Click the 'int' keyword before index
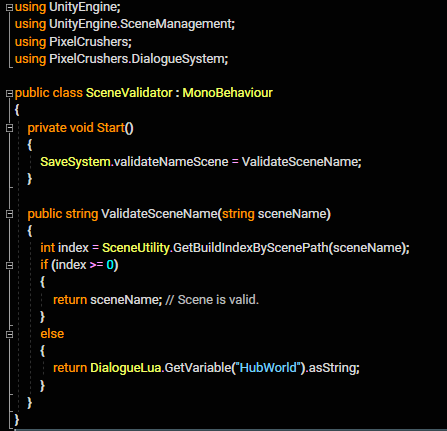 (x=47, y=248)
